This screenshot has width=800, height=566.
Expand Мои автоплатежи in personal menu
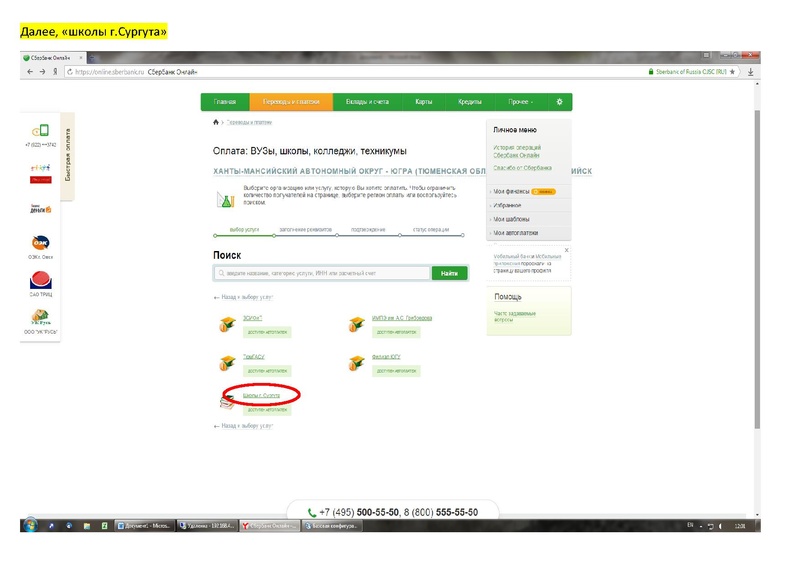[x=515, y=232]
